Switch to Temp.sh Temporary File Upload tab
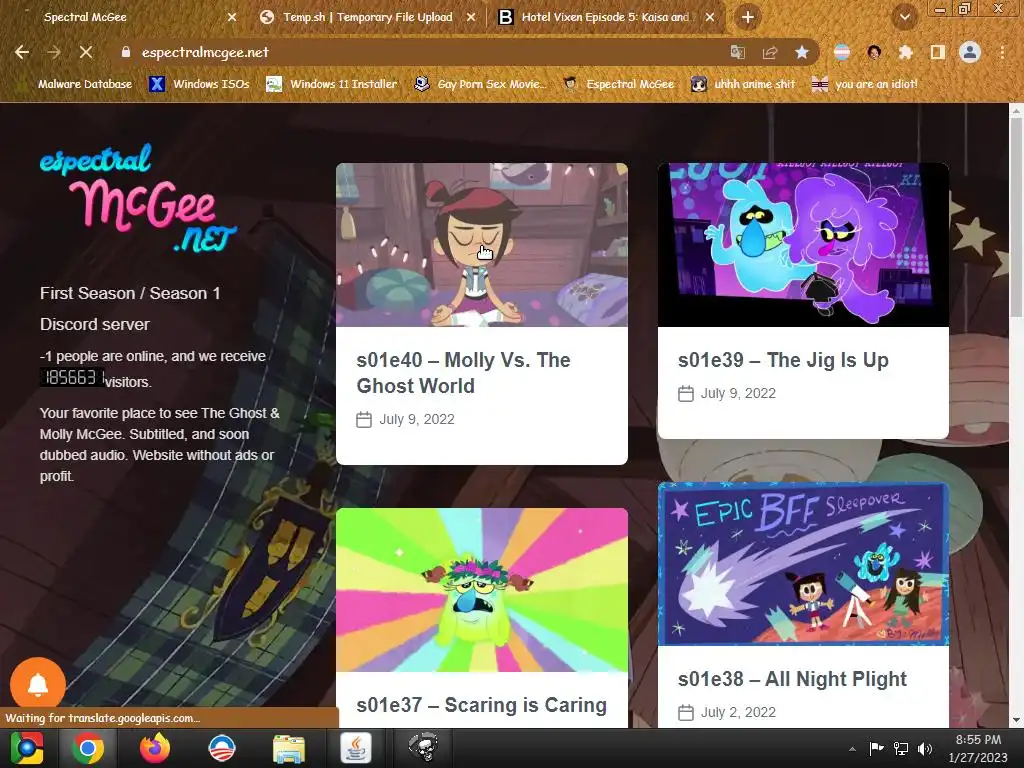This screenshot has width=1024, height=768. coord(368,17)
